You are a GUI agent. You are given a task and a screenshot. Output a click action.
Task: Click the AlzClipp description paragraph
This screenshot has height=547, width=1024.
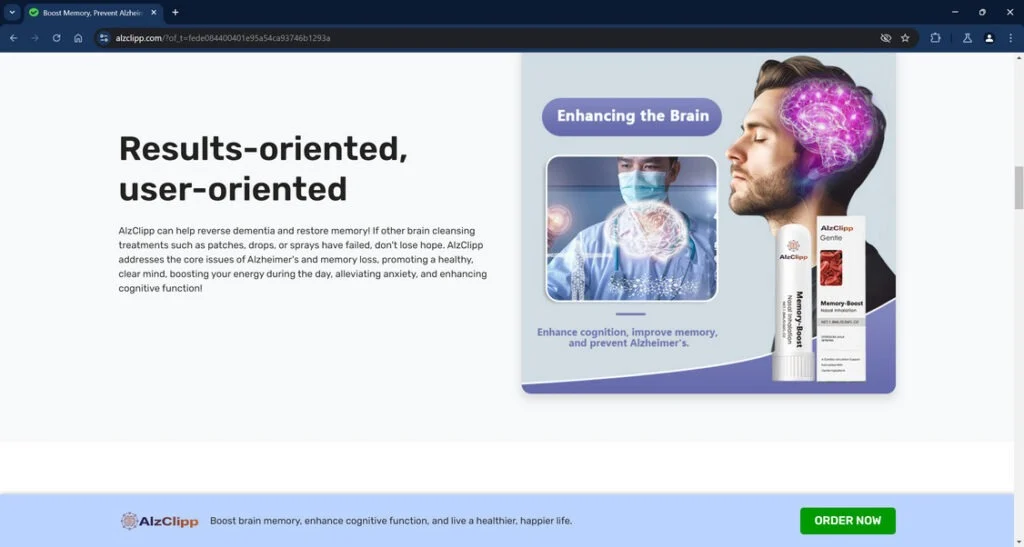click(x=302, y=259)
